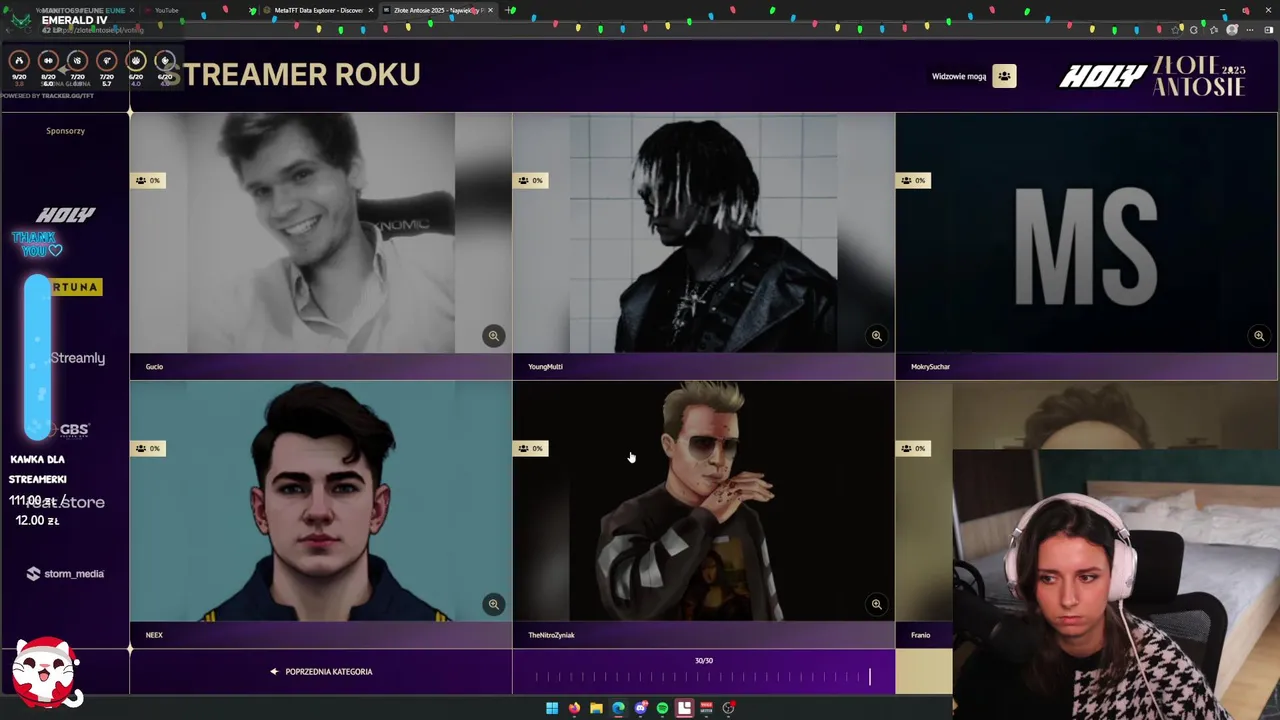Screen dimensions: 1280x720
Task: Click the Streamly sponsor text
Action: tap(77, 358)
